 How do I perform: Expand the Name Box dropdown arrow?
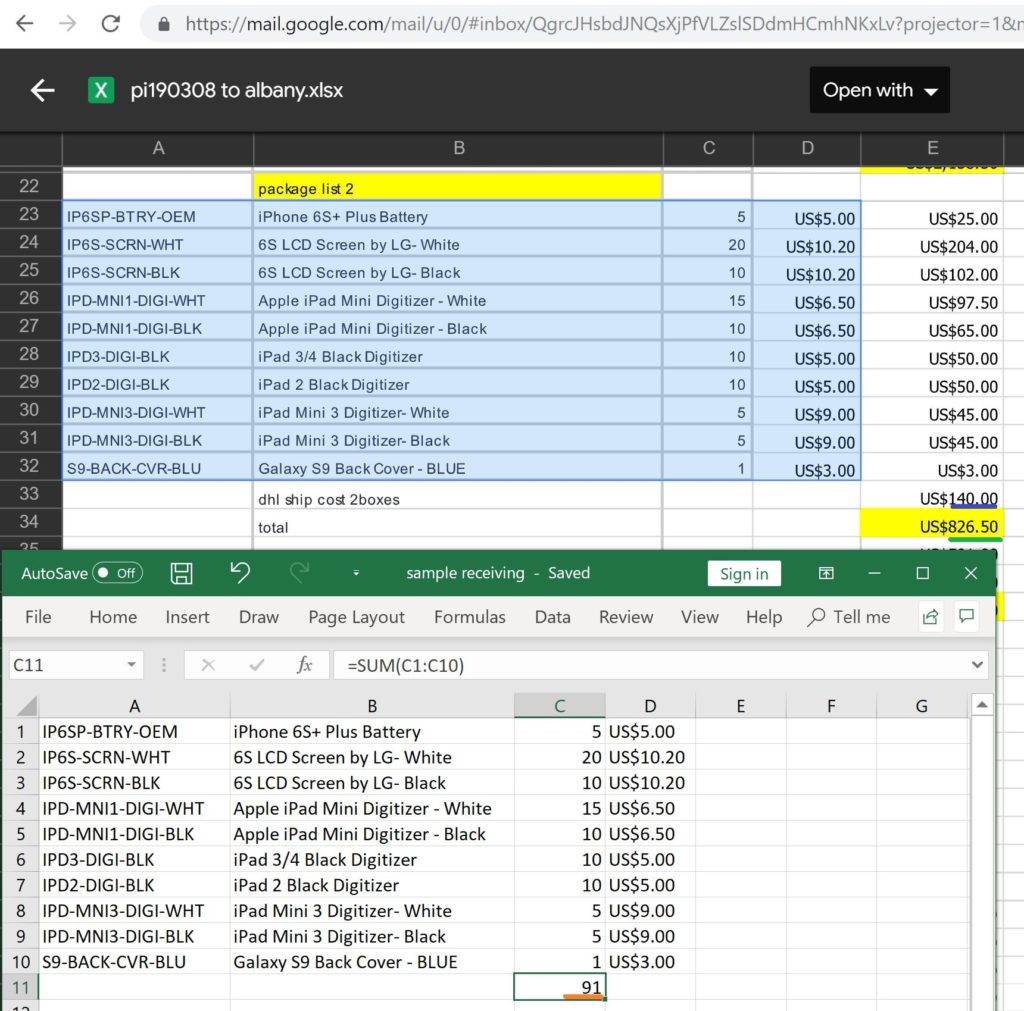[131, 665]
